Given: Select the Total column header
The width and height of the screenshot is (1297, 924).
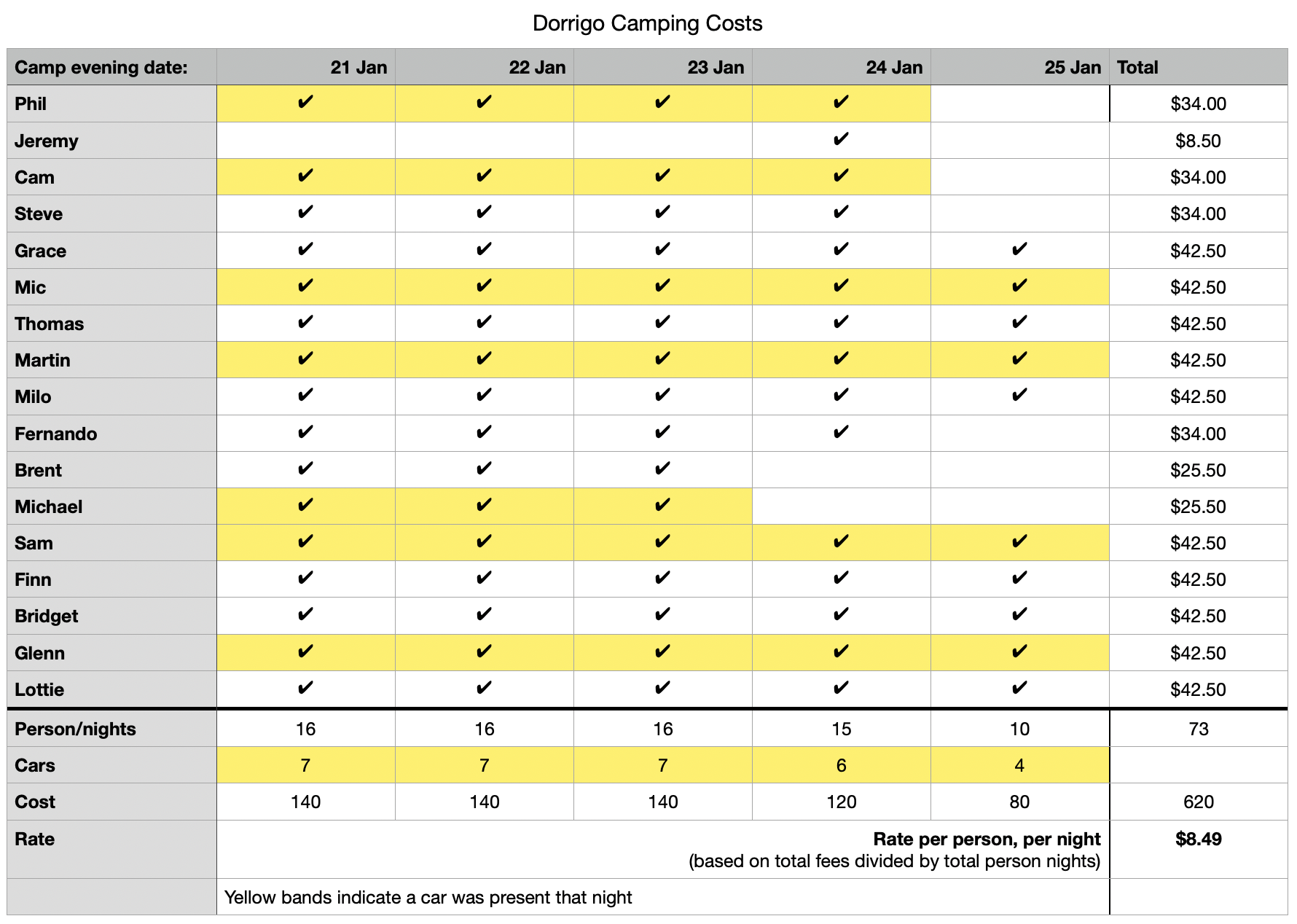Looking at the screenshot, I should [x=1137, y=67].
